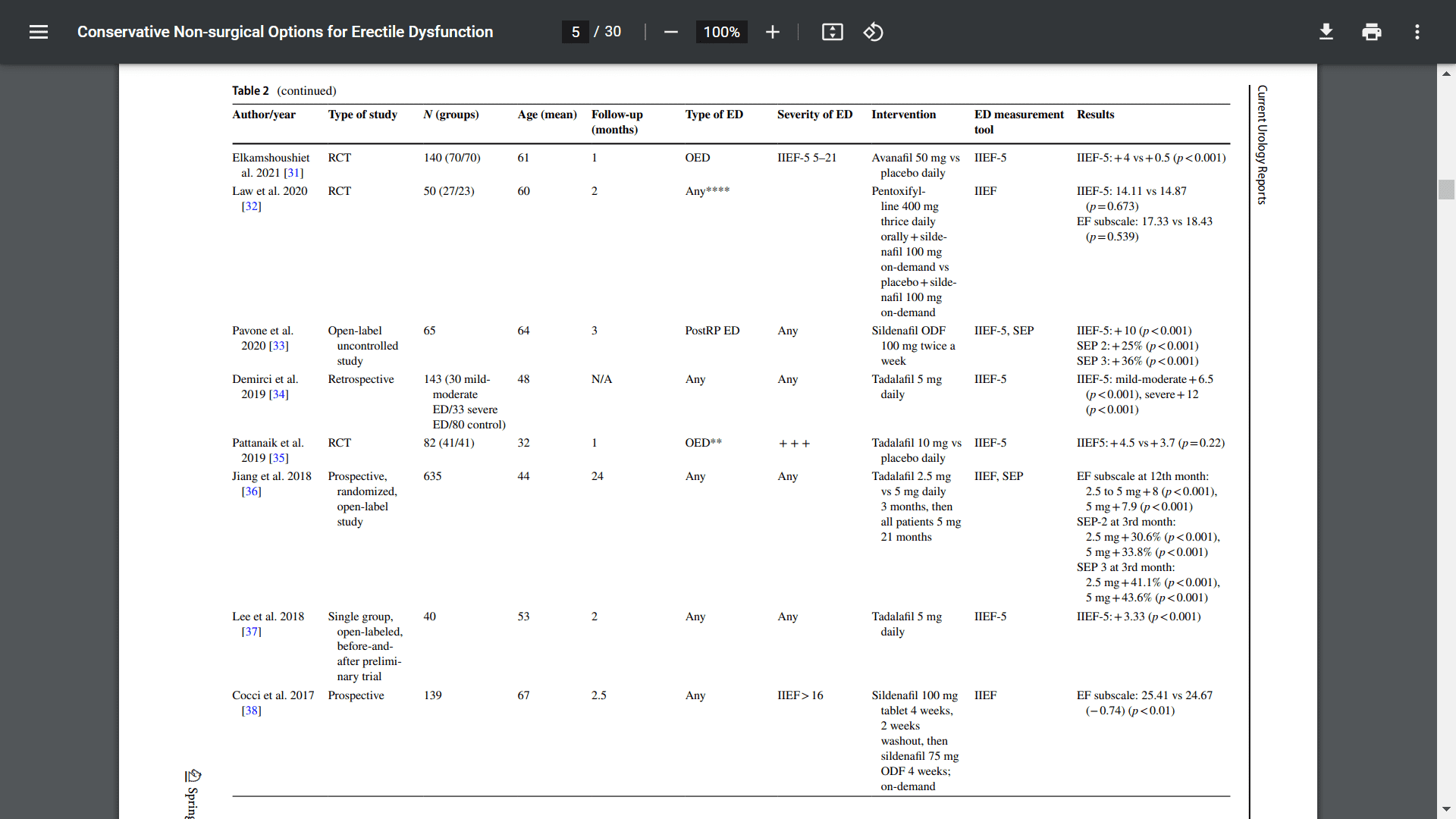Click the 'Any****' type of ED cell
This screenshot has height=819, width=1456.
click(x=707, y=191)
